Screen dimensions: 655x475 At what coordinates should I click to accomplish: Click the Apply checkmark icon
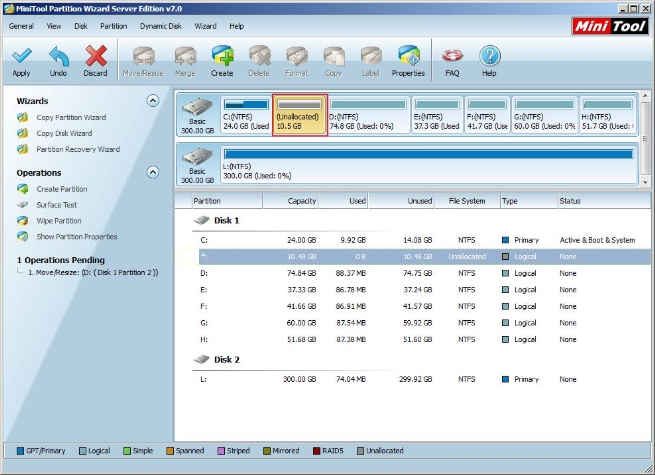(21, 56)
